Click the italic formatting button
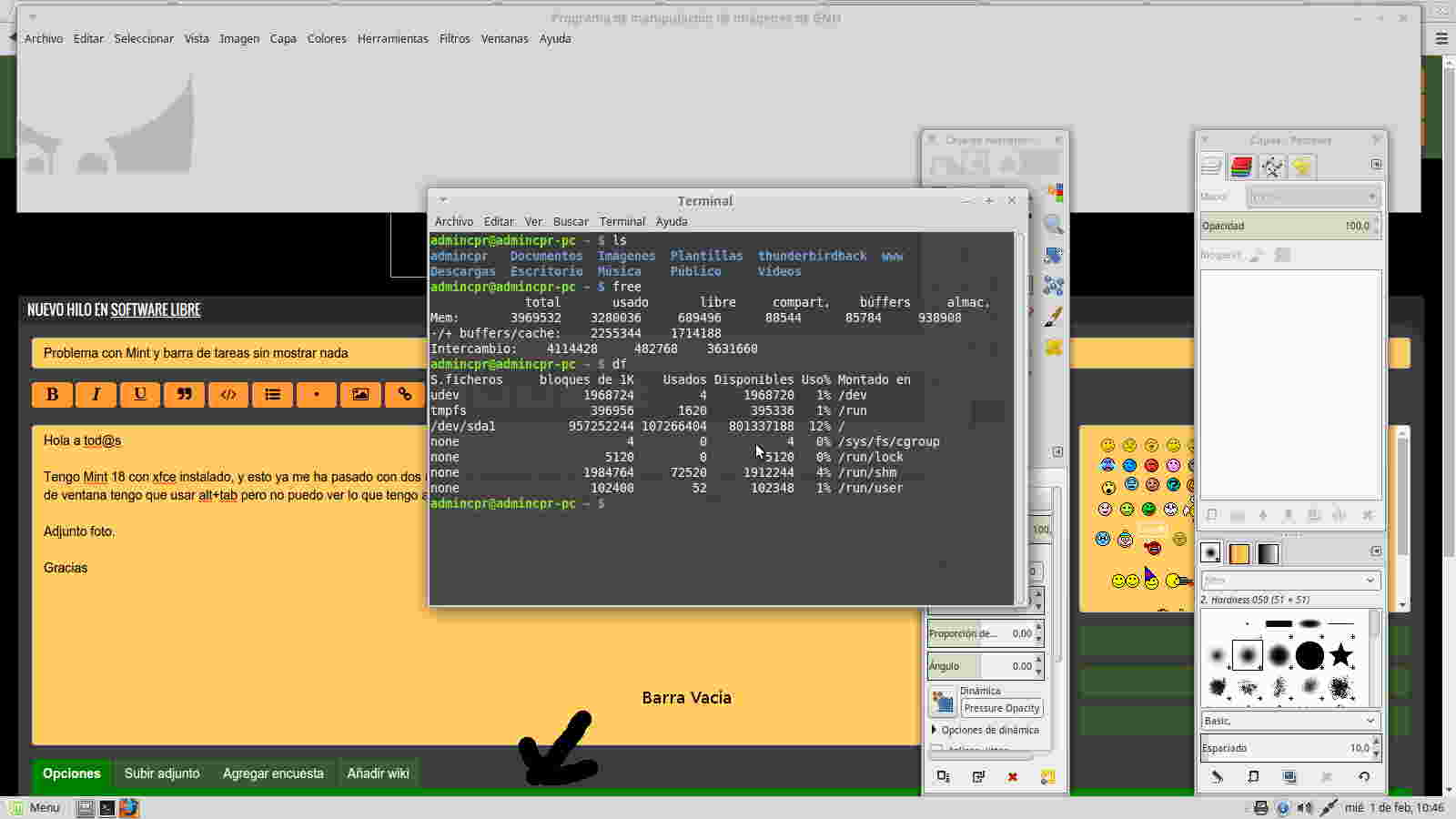Image resolution: width=1456 pixels, height=819 pixels. click(x=96, y=394)
